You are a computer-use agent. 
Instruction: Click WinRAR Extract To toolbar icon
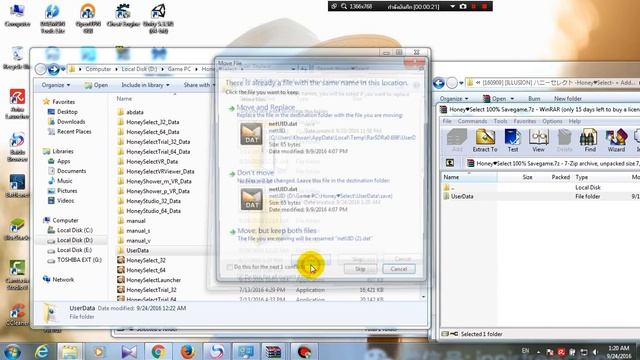(x=485, y=140)
